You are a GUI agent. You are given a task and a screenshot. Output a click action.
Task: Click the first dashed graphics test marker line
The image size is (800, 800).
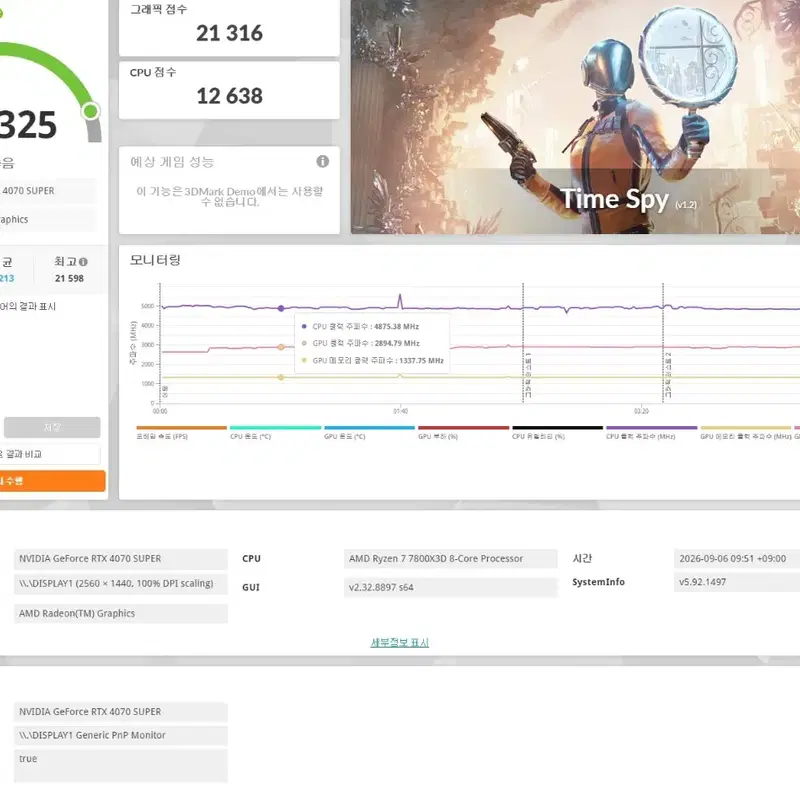tap(523, 343)
